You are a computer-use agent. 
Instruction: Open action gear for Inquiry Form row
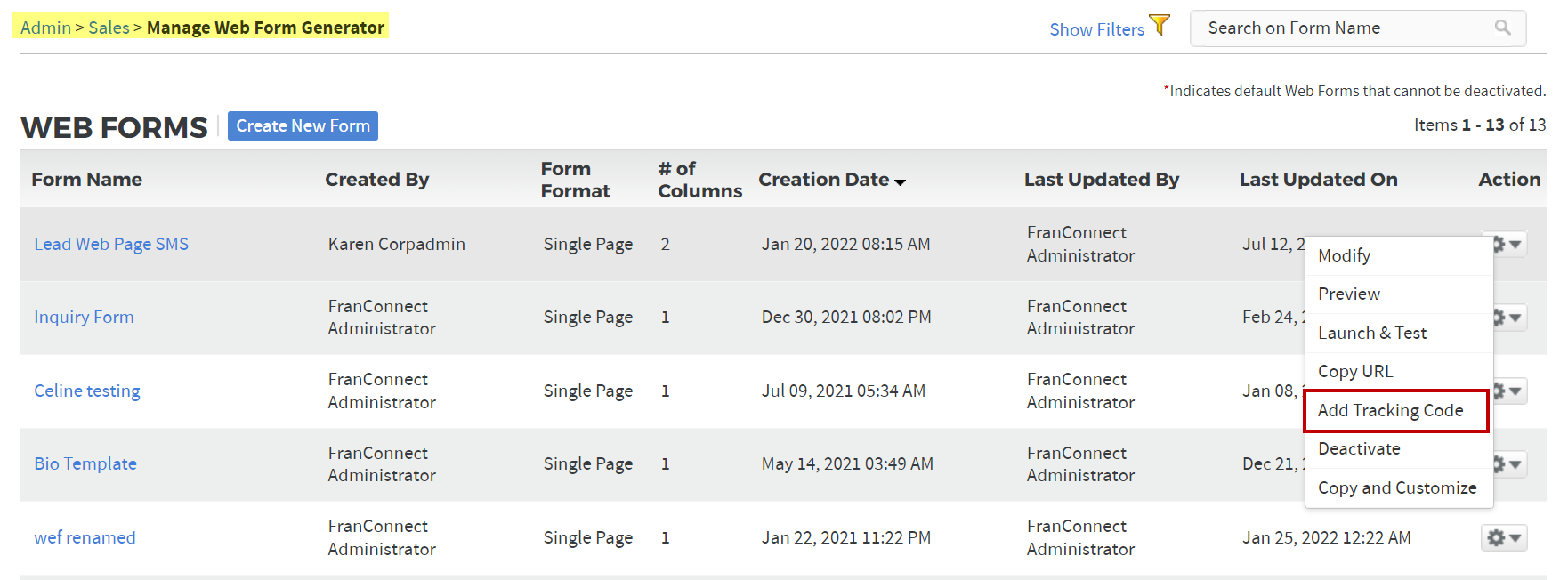[1510, 318]
